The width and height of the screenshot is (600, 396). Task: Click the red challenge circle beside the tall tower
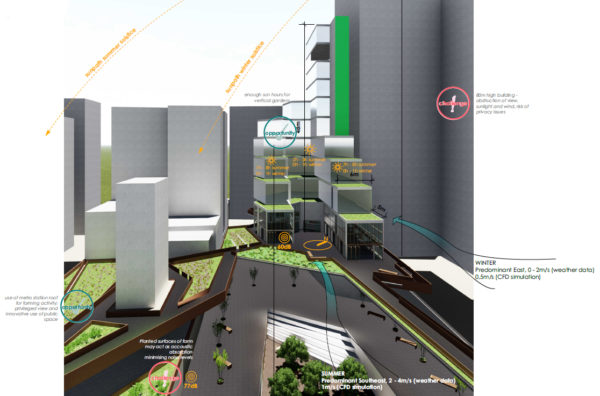click(x=453, y=103)
